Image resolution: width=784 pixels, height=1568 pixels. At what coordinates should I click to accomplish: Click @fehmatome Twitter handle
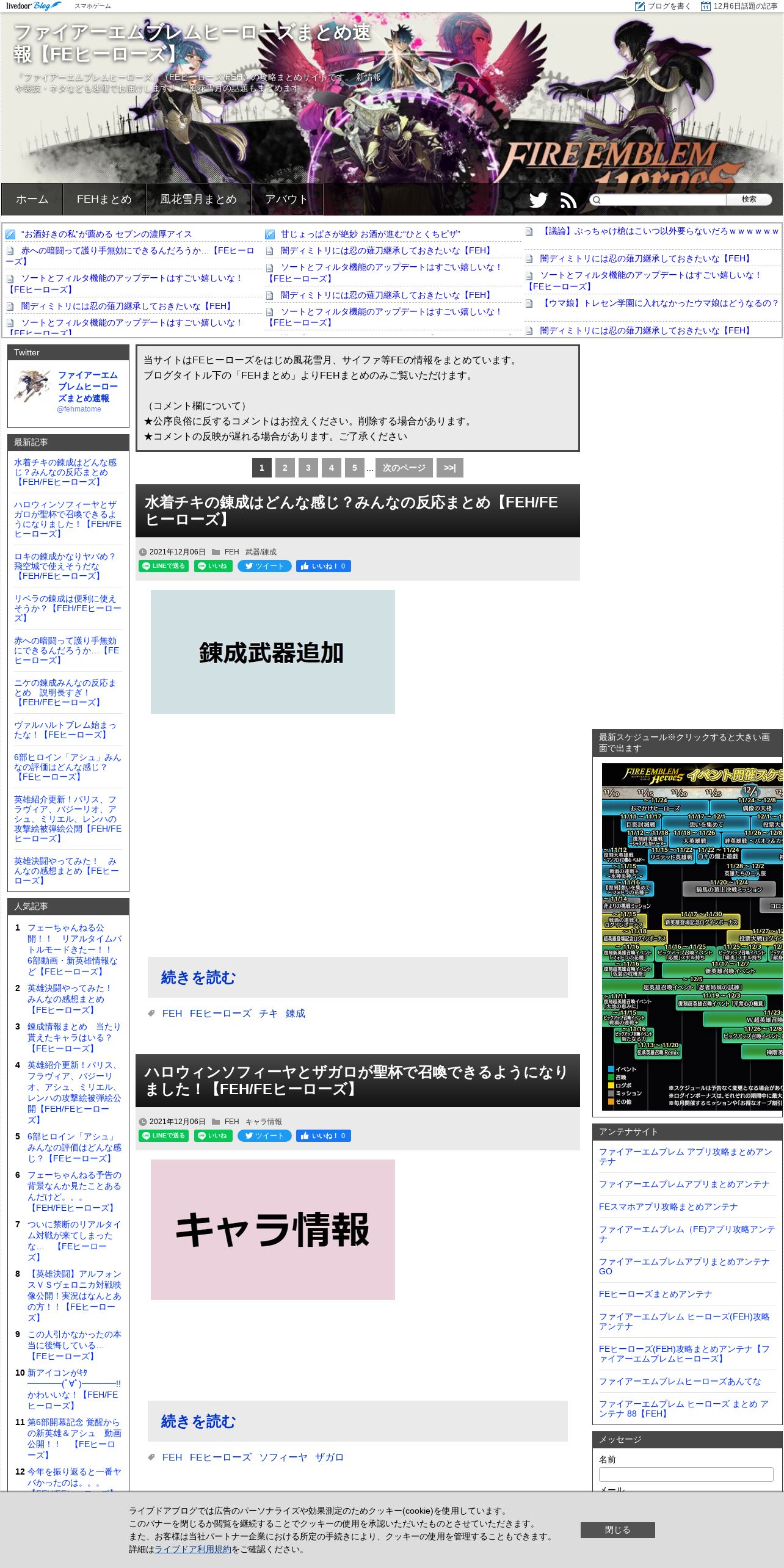point(79,409)
